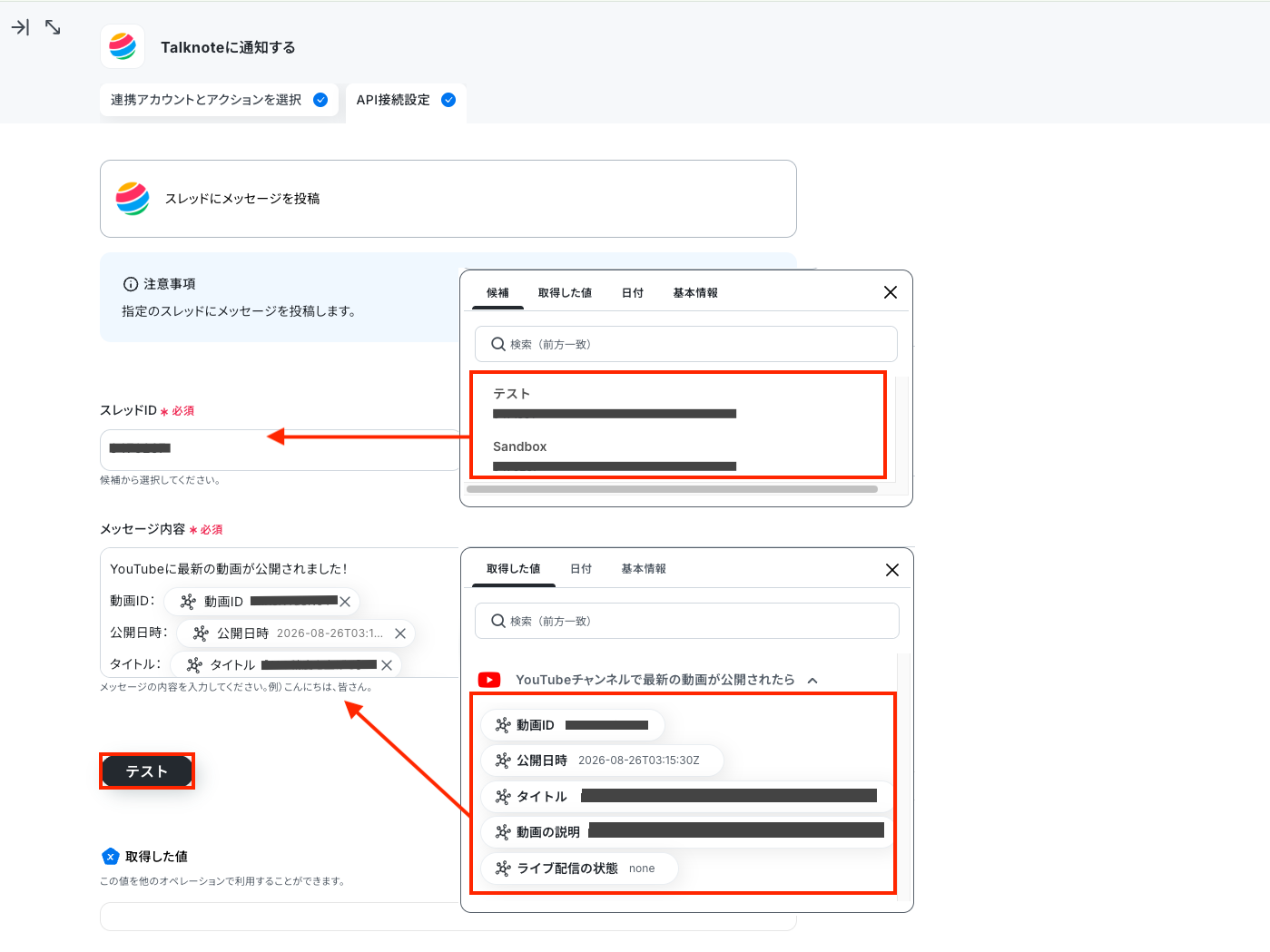Click the Talknote logo in the header
The width and height of the screenshot is (1270, 952).
(x=123, y=46)
